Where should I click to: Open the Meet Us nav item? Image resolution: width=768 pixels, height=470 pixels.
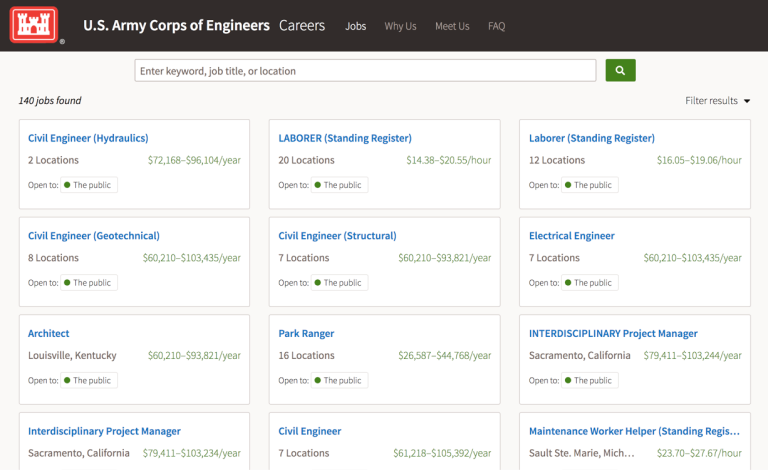point(452,26)
